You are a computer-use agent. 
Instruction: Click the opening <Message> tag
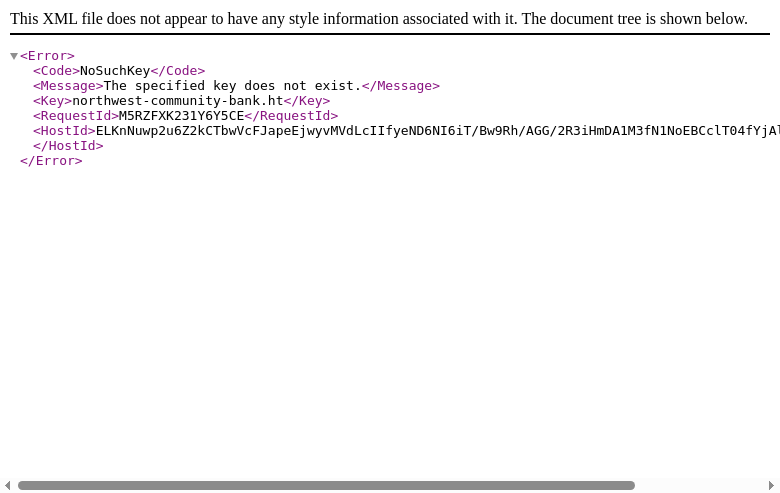click(68, 86)
